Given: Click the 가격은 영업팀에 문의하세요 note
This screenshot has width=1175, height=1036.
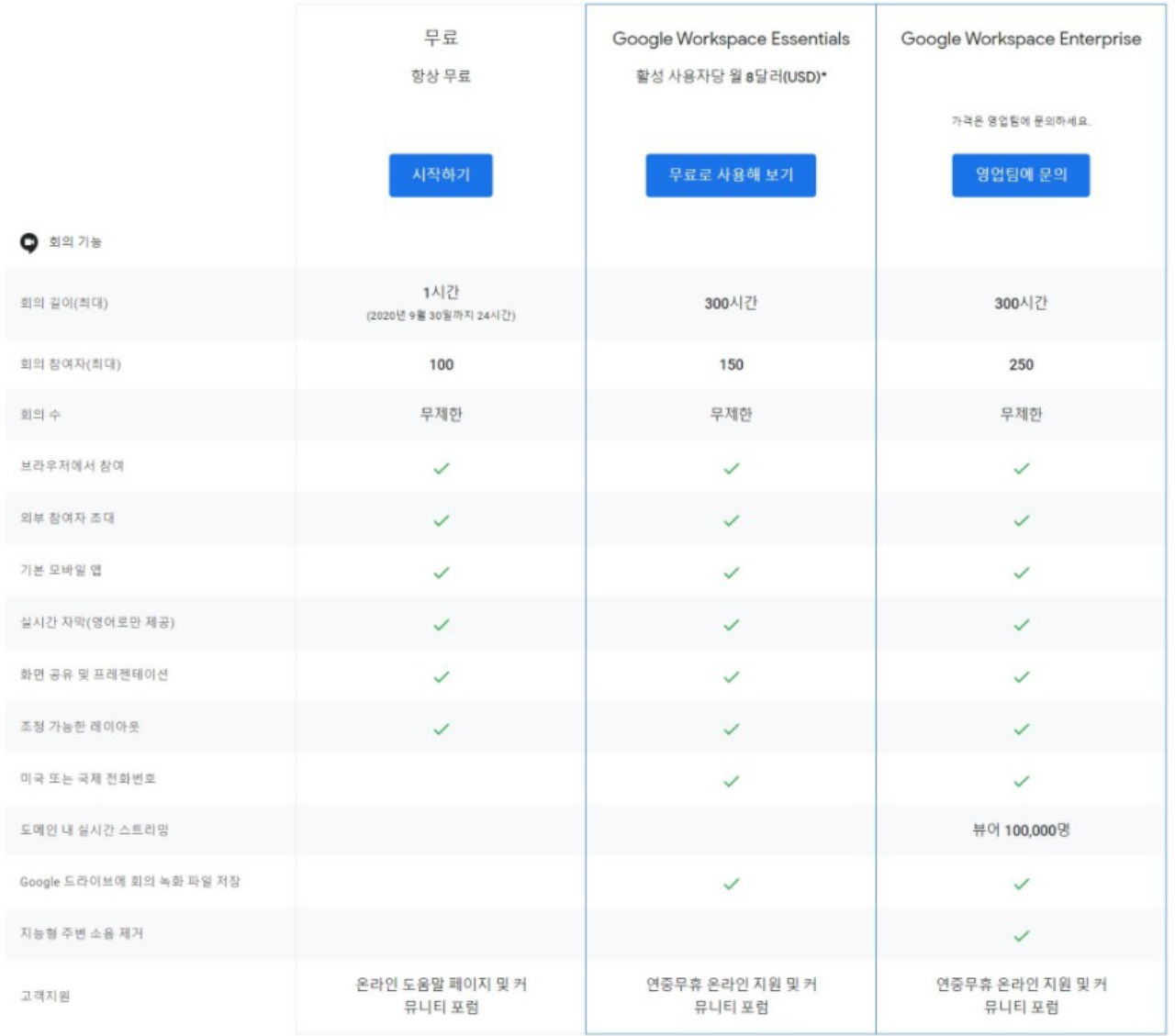Looking at the screenshot, I should (1021, 121).
